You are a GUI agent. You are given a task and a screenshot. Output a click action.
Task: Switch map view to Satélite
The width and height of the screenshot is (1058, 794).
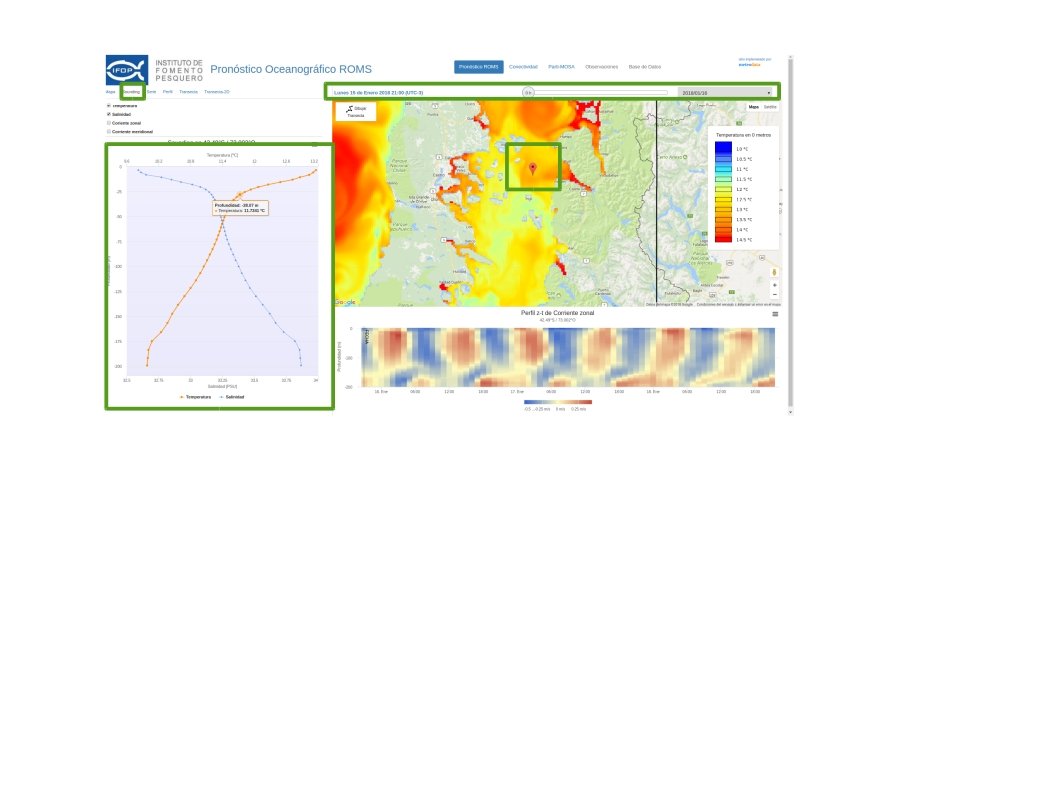[770, 106]
